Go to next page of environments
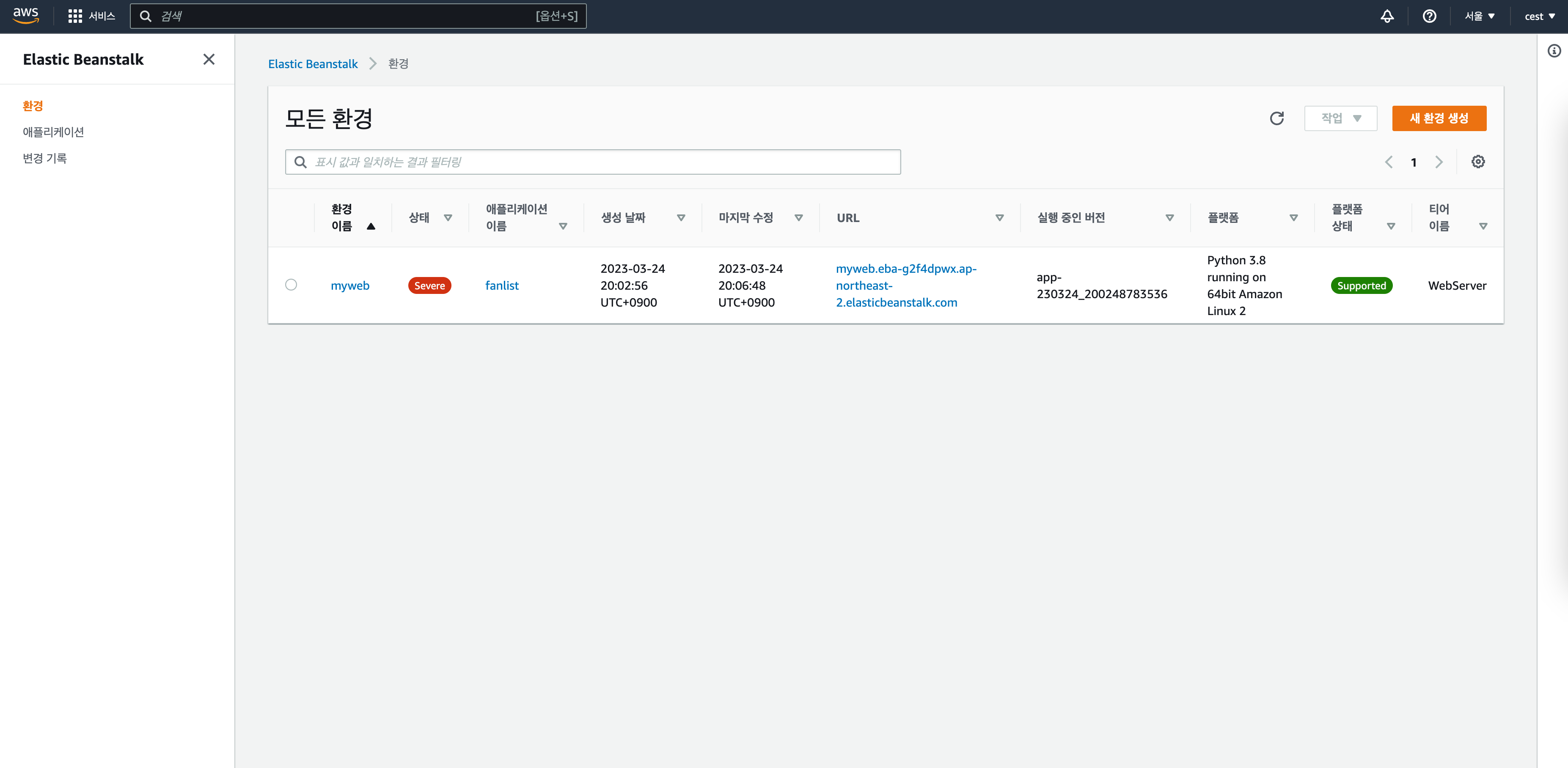Image resolution: width=1568 pixels, height=768 pixels. click(x=1439, y=162)
